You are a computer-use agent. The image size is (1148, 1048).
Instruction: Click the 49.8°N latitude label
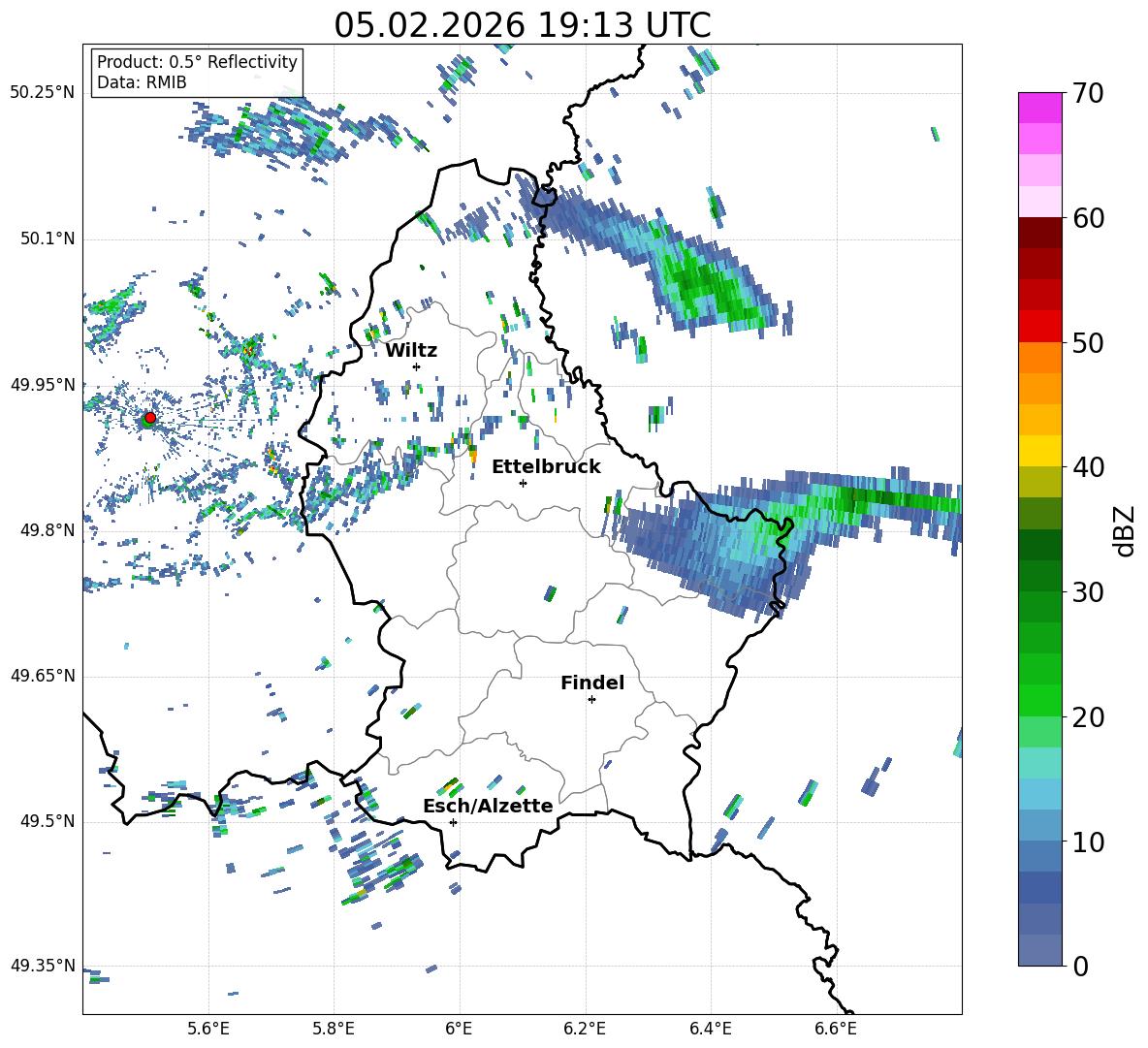(48, 530)
